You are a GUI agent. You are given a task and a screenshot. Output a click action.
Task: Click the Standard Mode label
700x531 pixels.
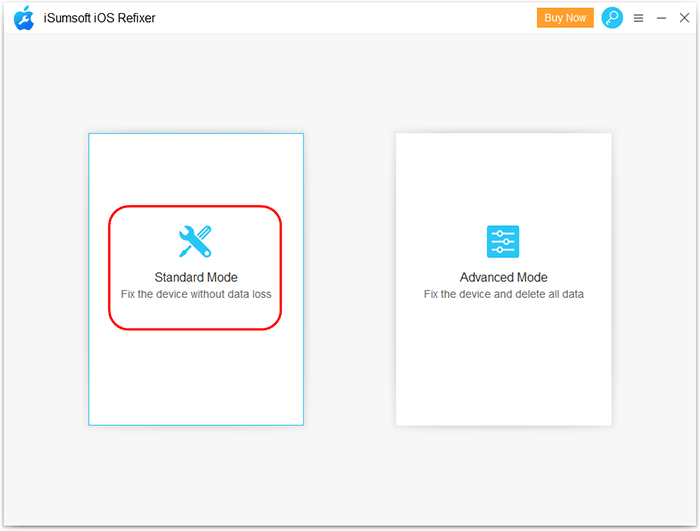click(x=196, y=277)
